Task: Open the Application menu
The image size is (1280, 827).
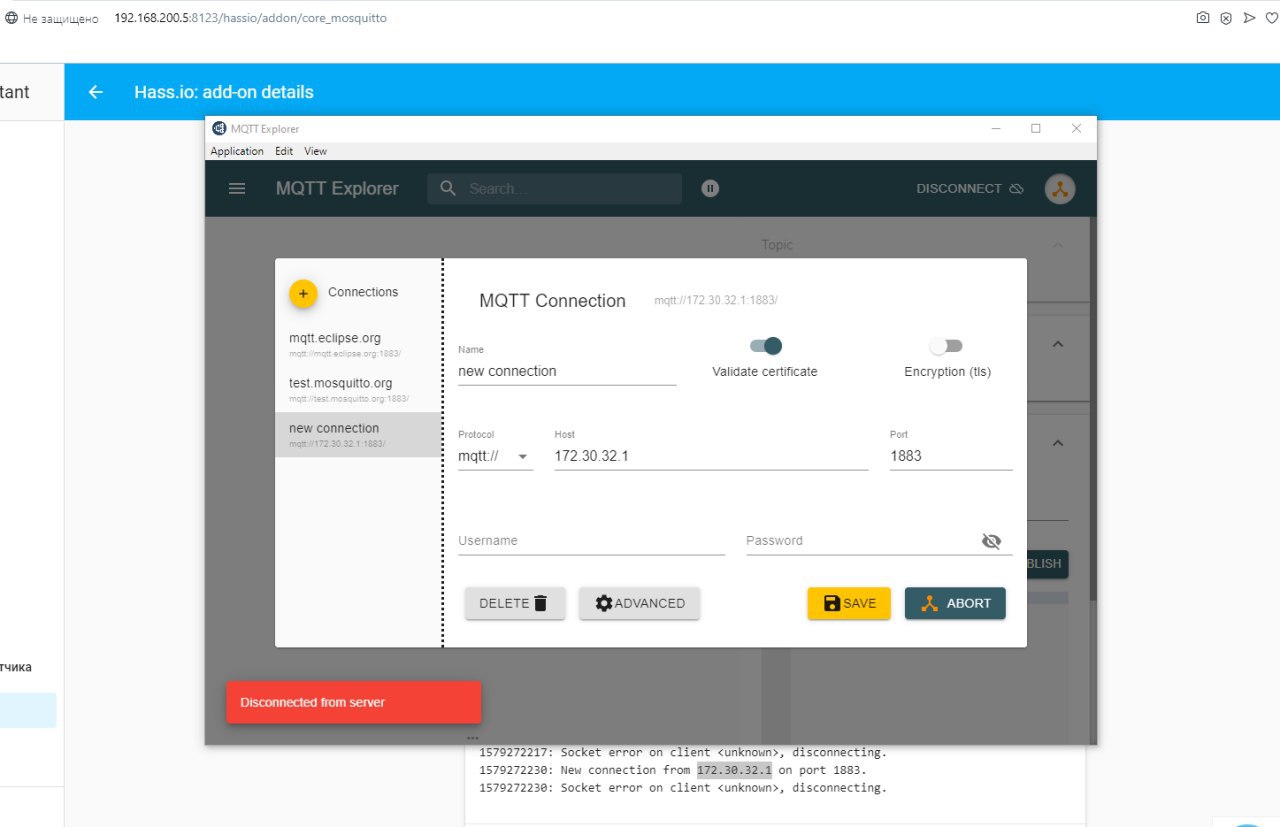Action: [237, 151]
